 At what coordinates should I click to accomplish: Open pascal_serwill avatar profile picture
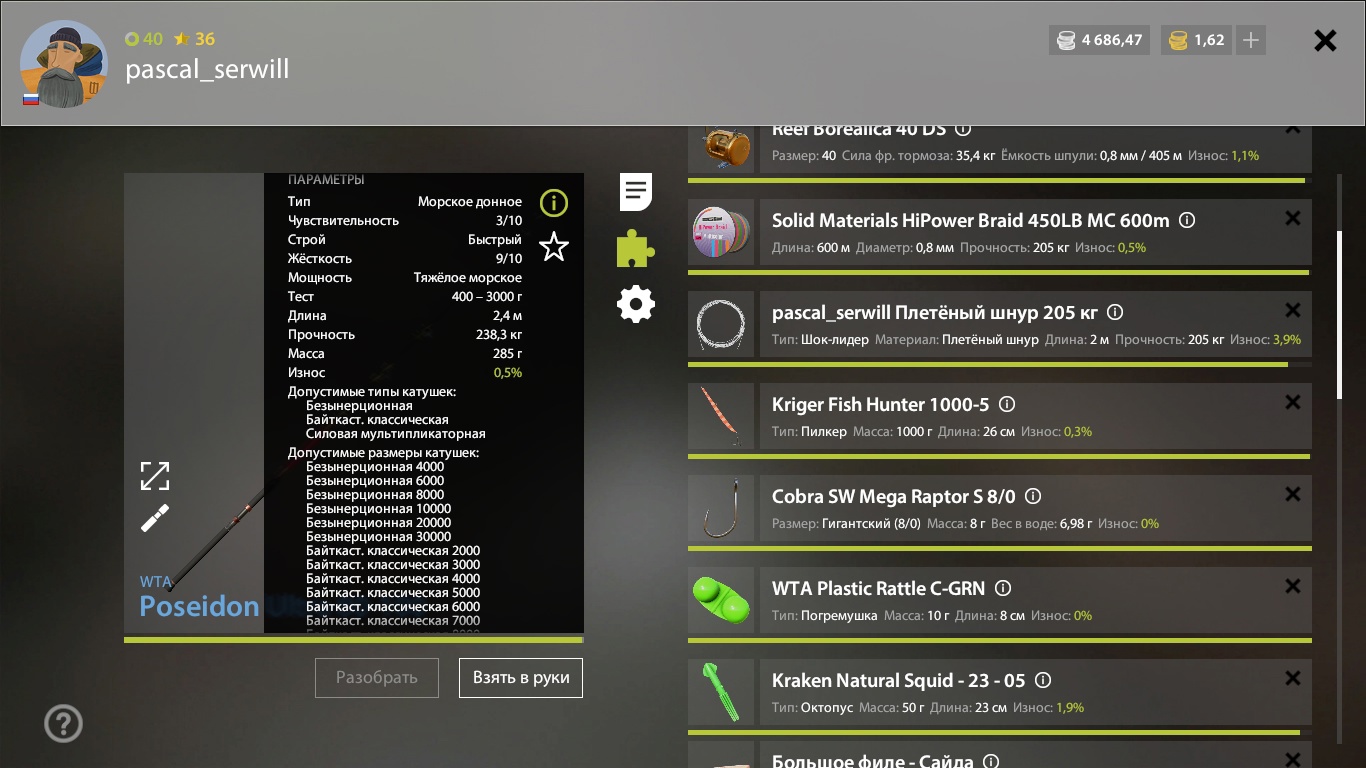pyautogui.click(x=63, y=64)
